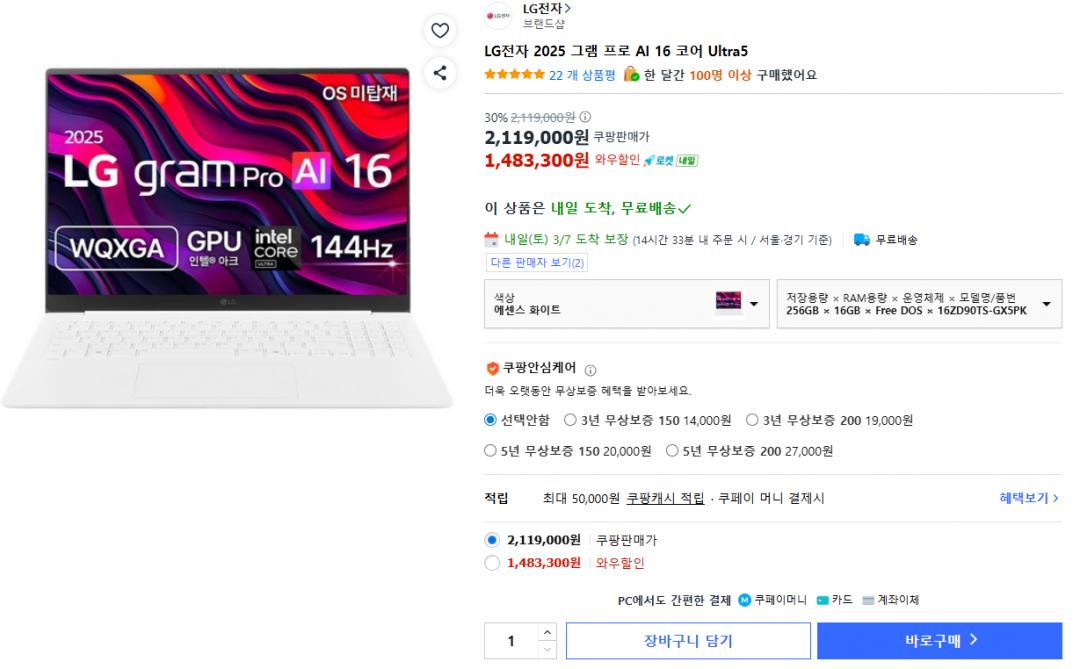Click the LG전자 brand logo icon
The image size is (1080, 669).
pyautogui.click(x=498, y=15)
